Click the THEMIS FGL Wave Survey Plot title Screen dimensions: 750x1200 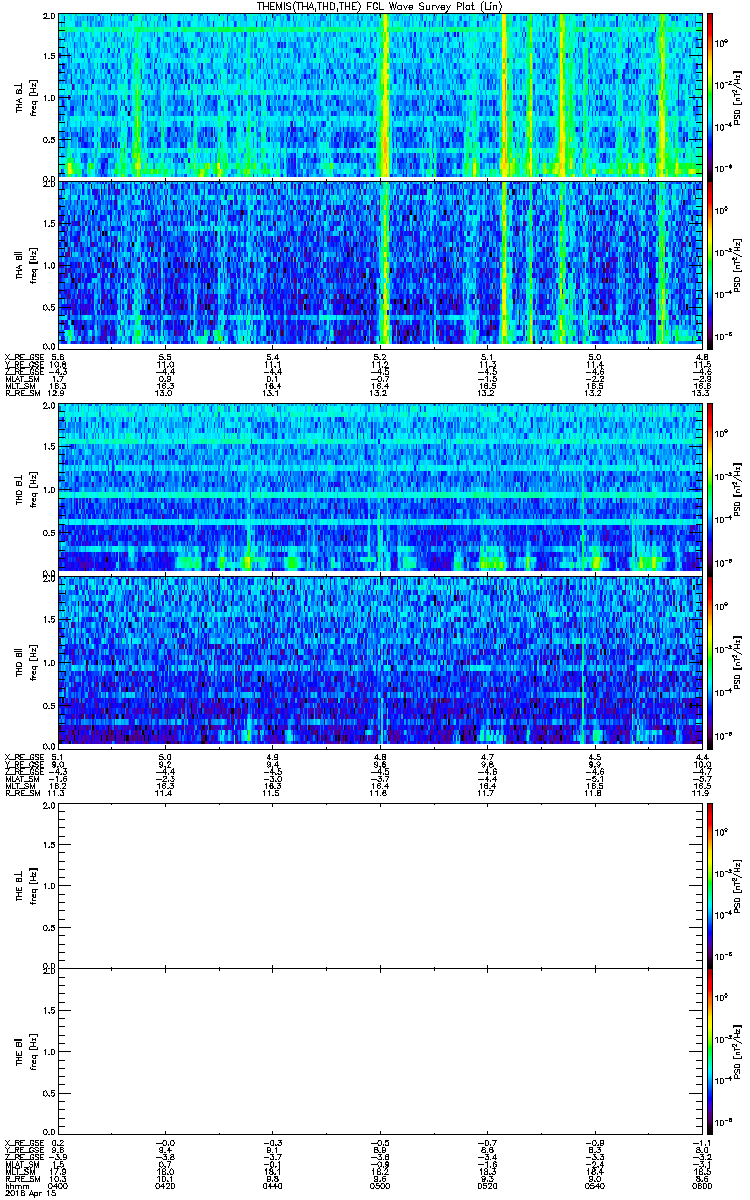[382, 6]
